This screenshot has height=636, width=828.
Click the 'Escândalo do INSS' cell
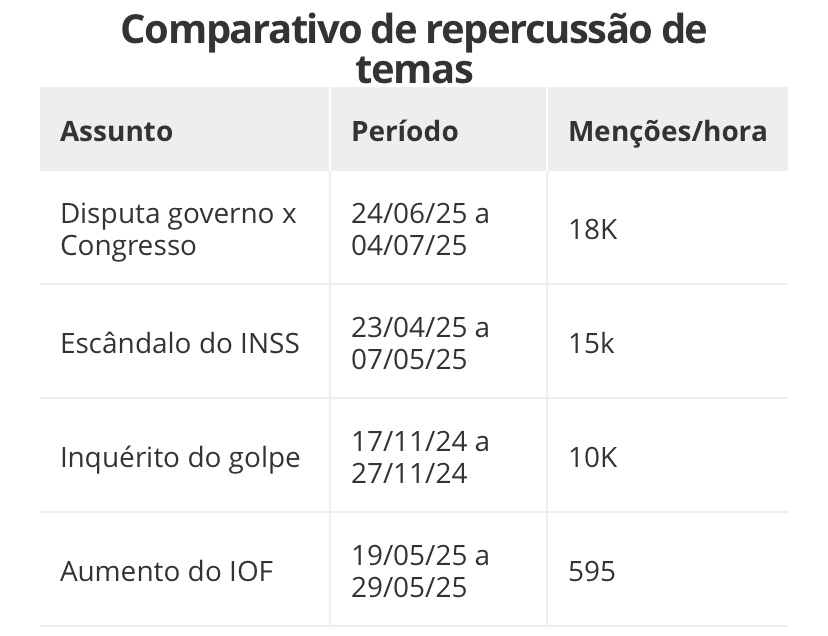point(180,343)
